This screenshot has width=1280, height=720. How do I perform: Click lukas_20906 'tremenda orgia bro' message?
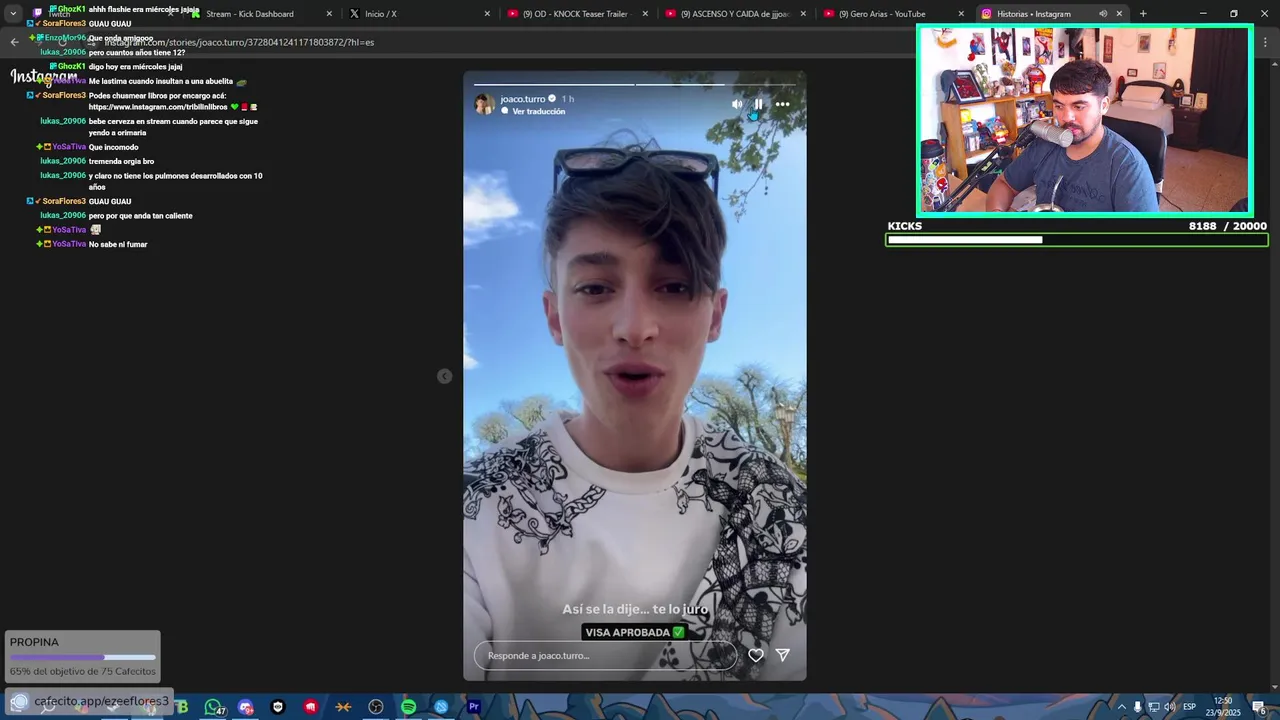[97, 161]
